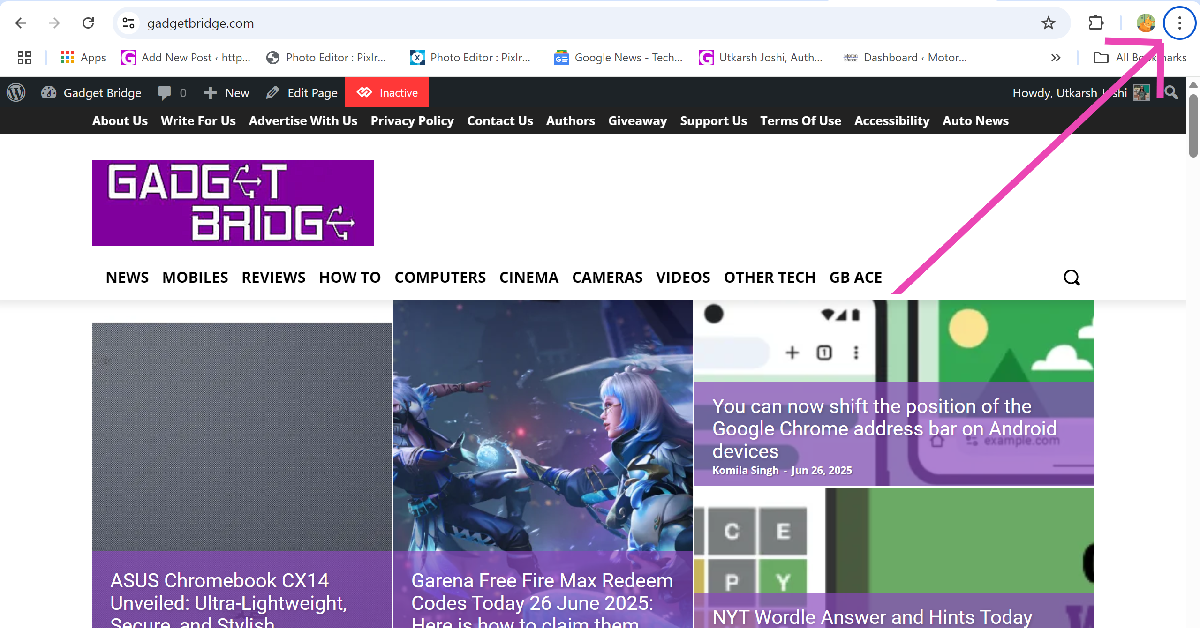Open the NYT Wordle Answer and Hints article

(x=872, y=617)
